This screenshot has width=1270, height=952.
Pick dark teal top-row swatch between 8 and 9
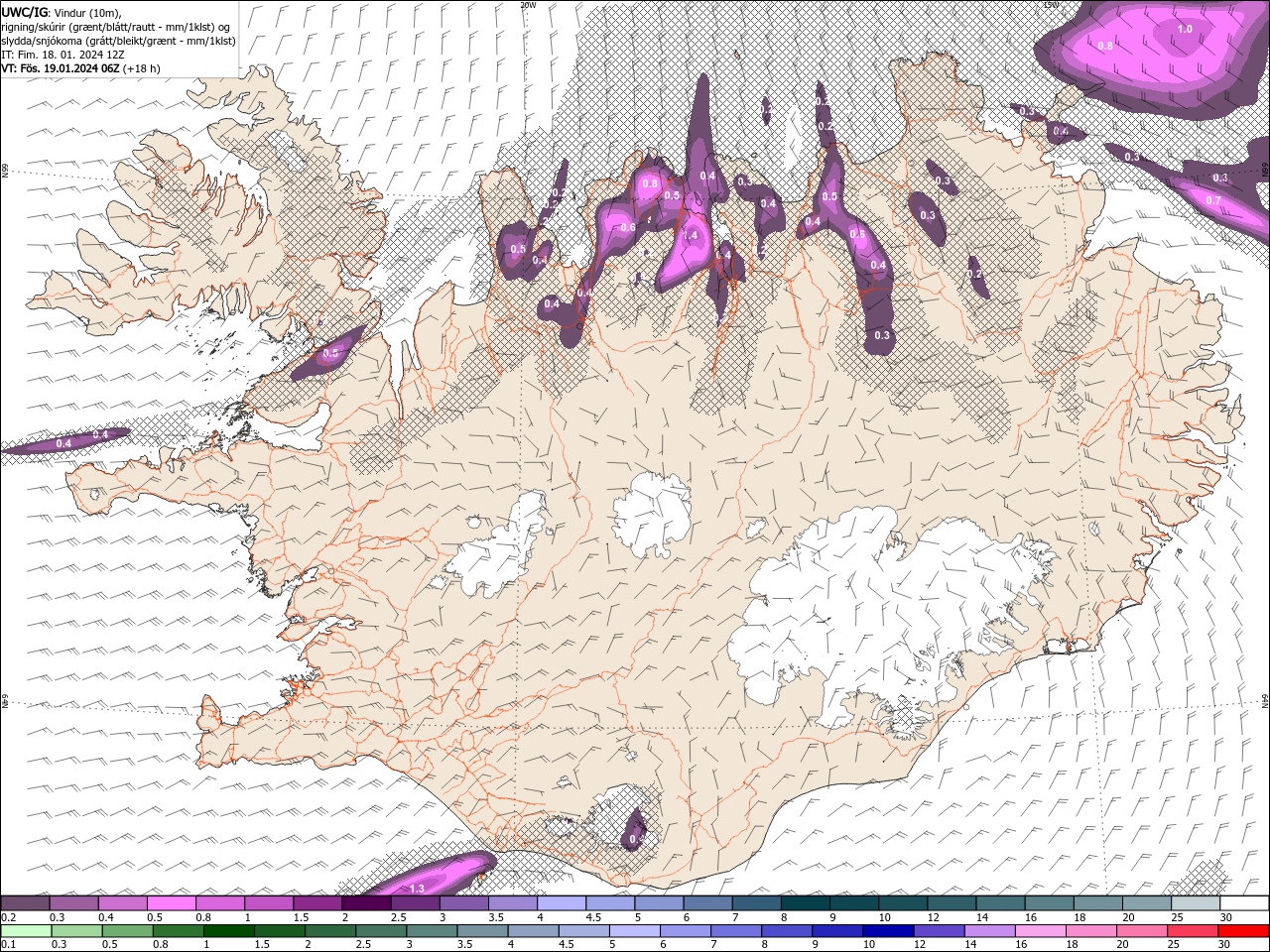coord(805,903)
